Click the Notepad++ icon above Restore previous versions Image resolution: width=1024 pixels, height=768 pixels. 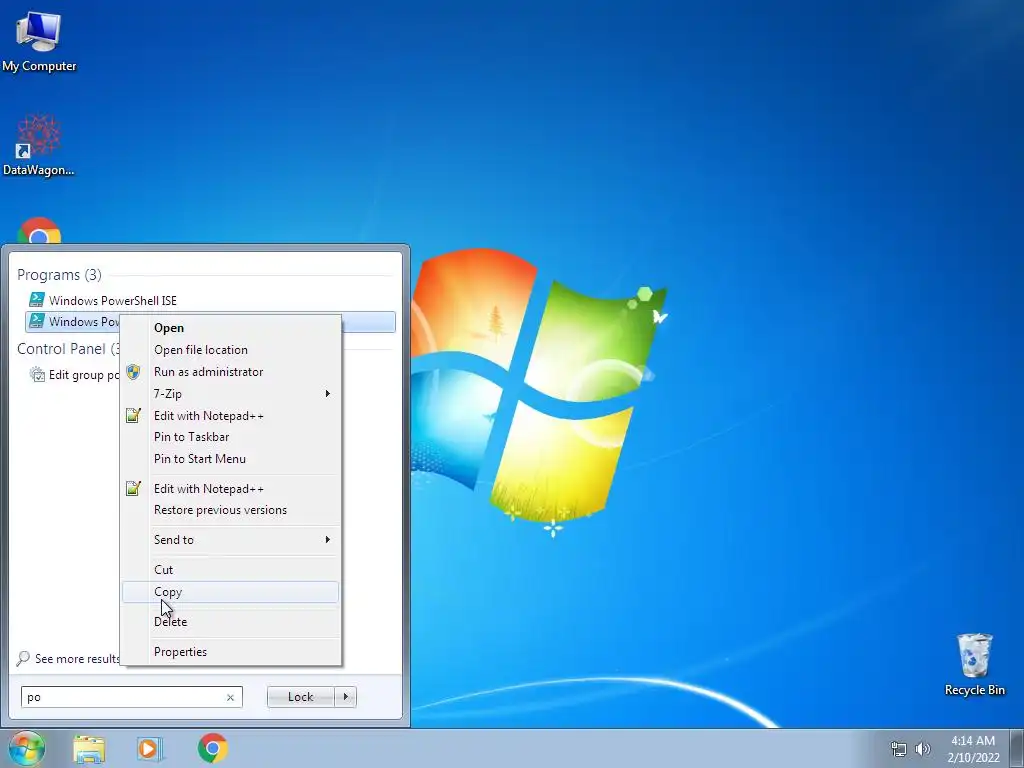point(133,488)
